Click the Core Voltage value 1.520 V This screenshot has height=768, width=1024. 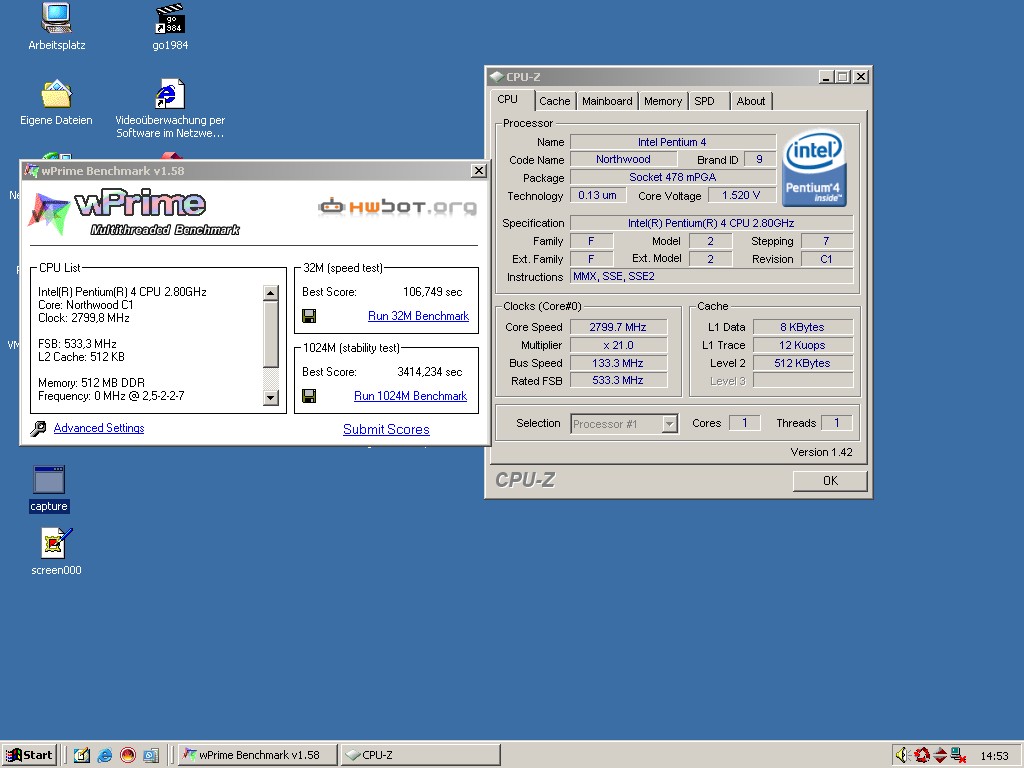741,195
